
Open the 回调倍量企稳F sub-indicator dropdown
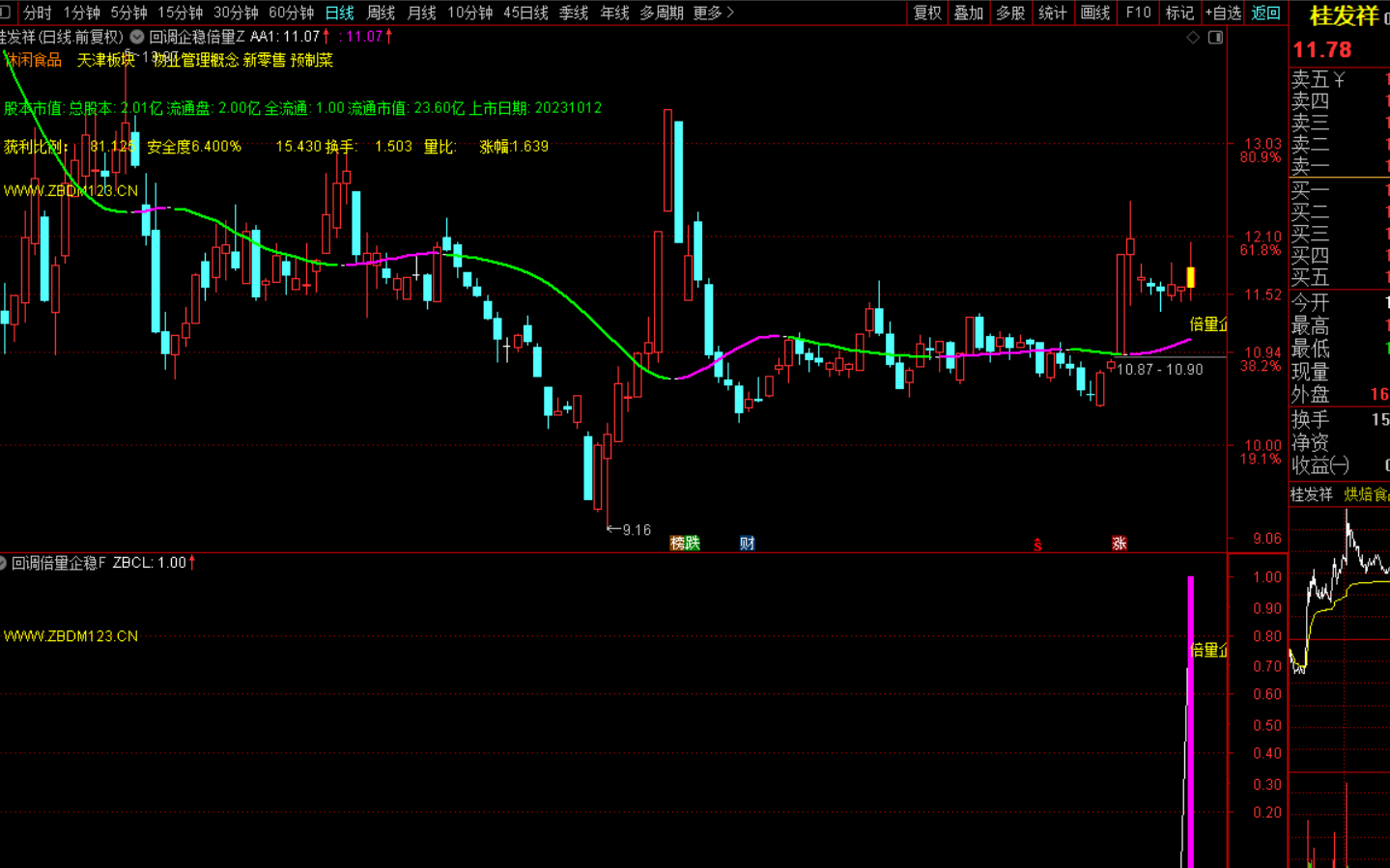pyautogui.click(x=3, y=563)
